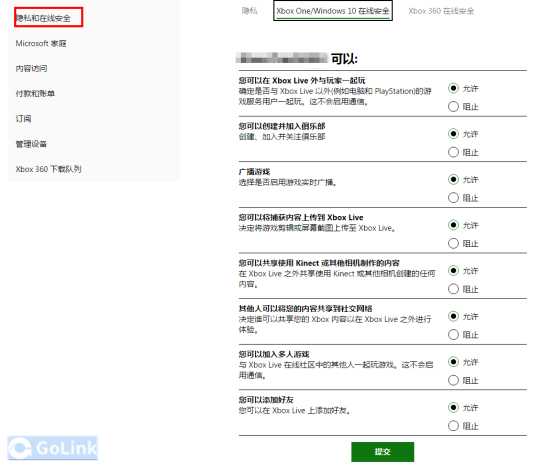
Task: Click the 可以: section title
Action: point(344,59)
